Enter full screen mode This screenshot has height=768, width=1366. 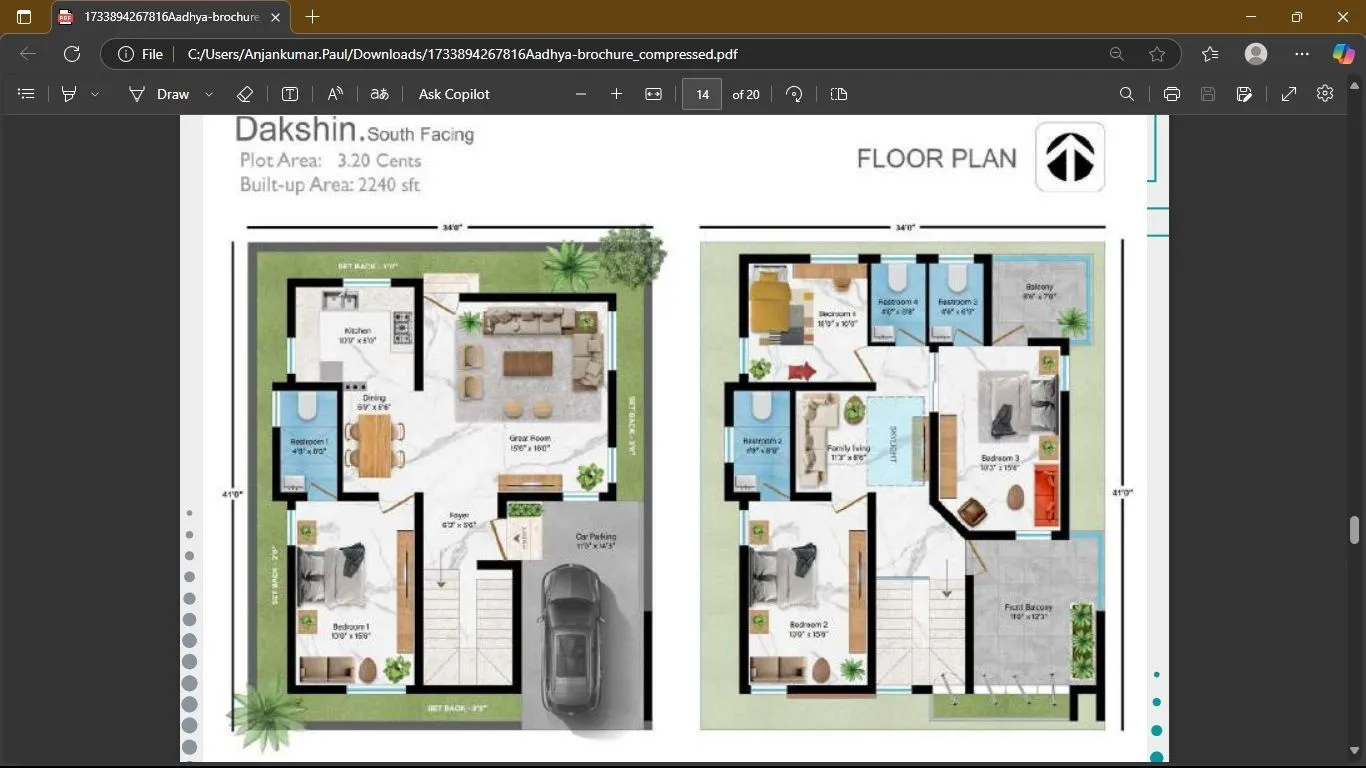tap(1290, 94)
